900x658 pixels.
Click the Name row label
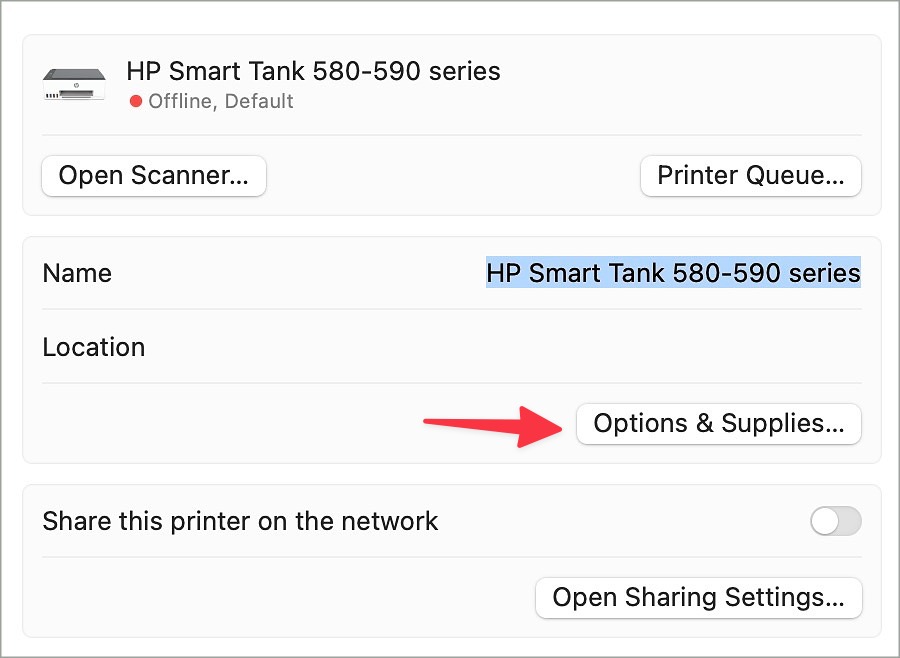(x=77, y=273)
